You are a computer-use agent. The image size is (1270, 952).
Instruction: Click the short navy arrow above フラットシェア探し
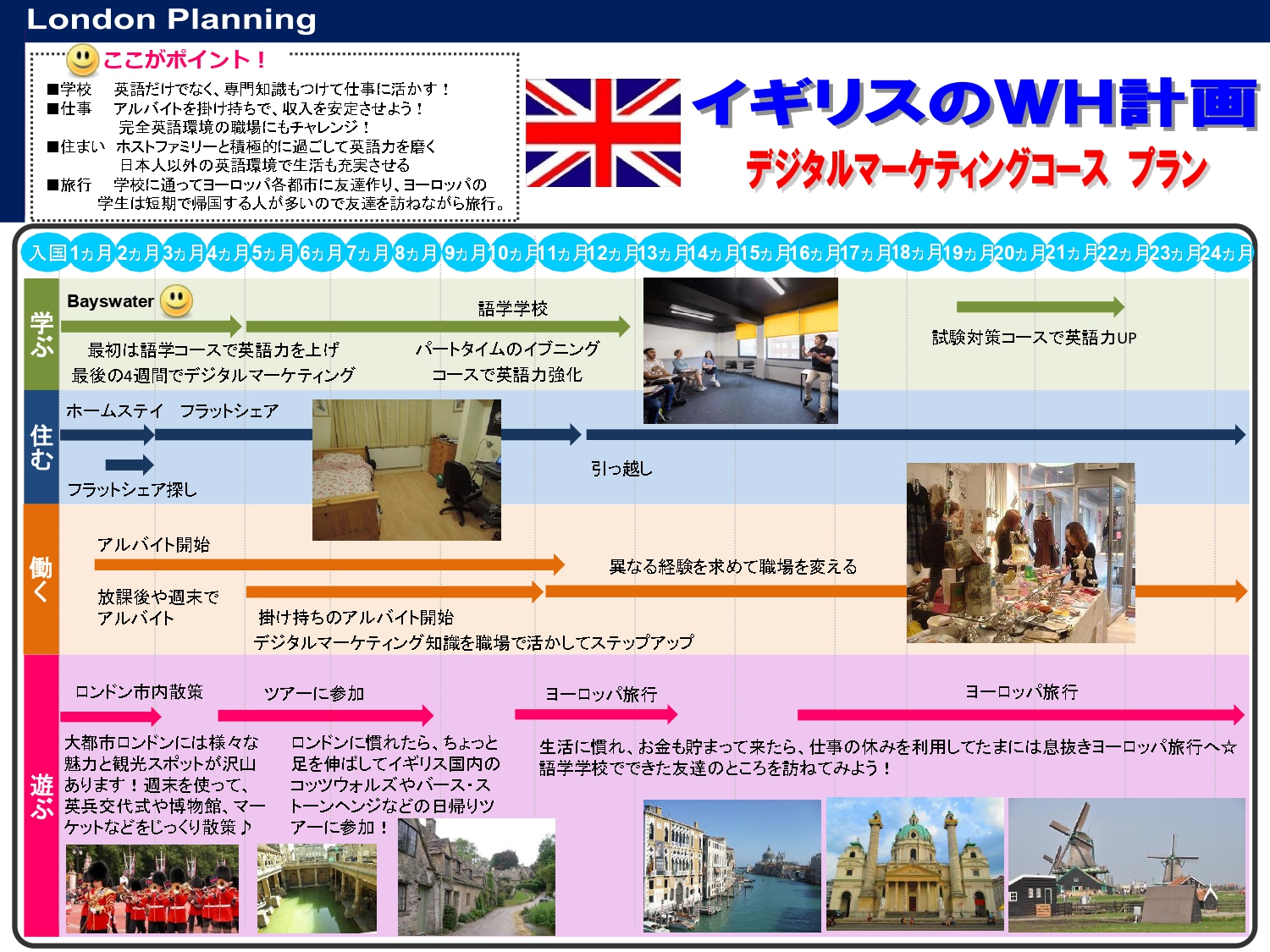[130, 465]
